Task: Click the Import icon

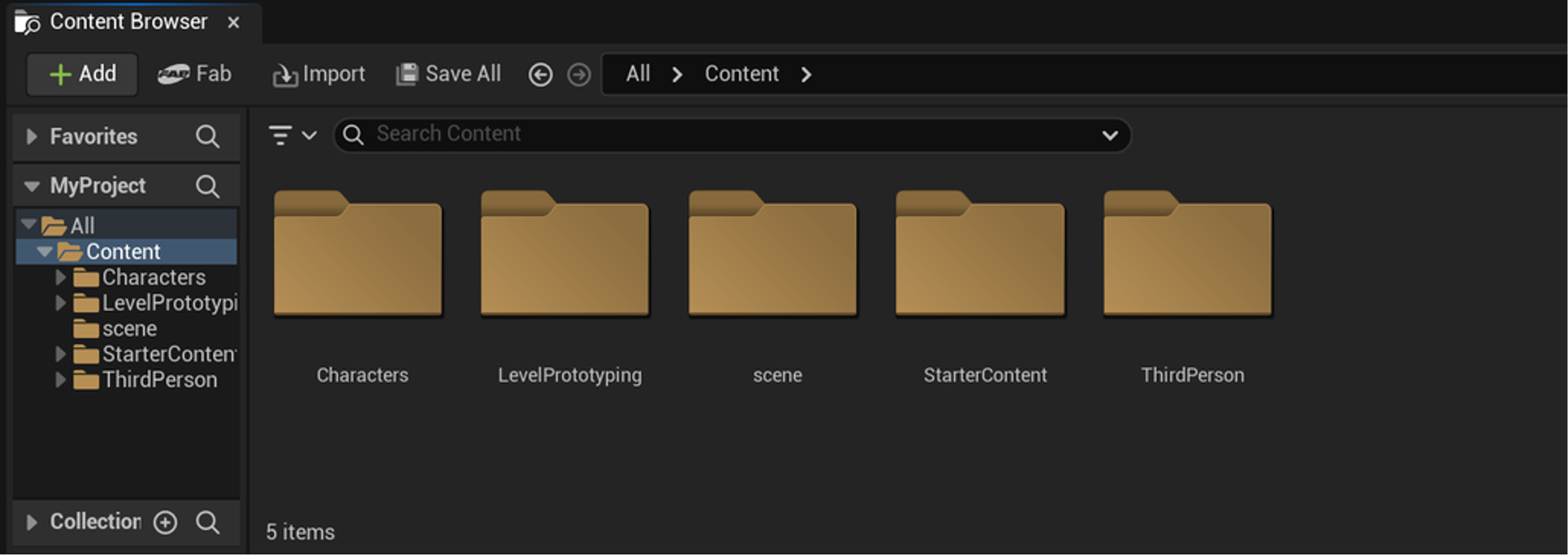Action: (285, 74)
